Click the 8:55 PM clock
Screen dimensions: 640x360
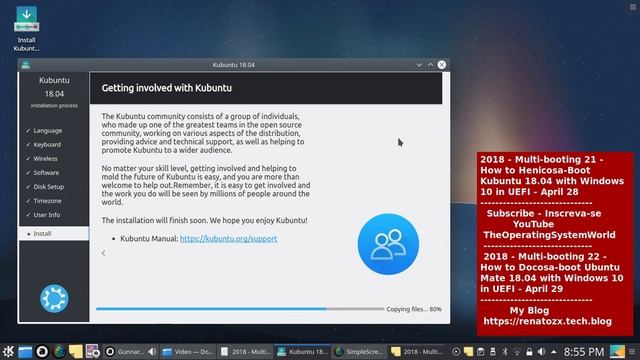click(x=584, y=352)
